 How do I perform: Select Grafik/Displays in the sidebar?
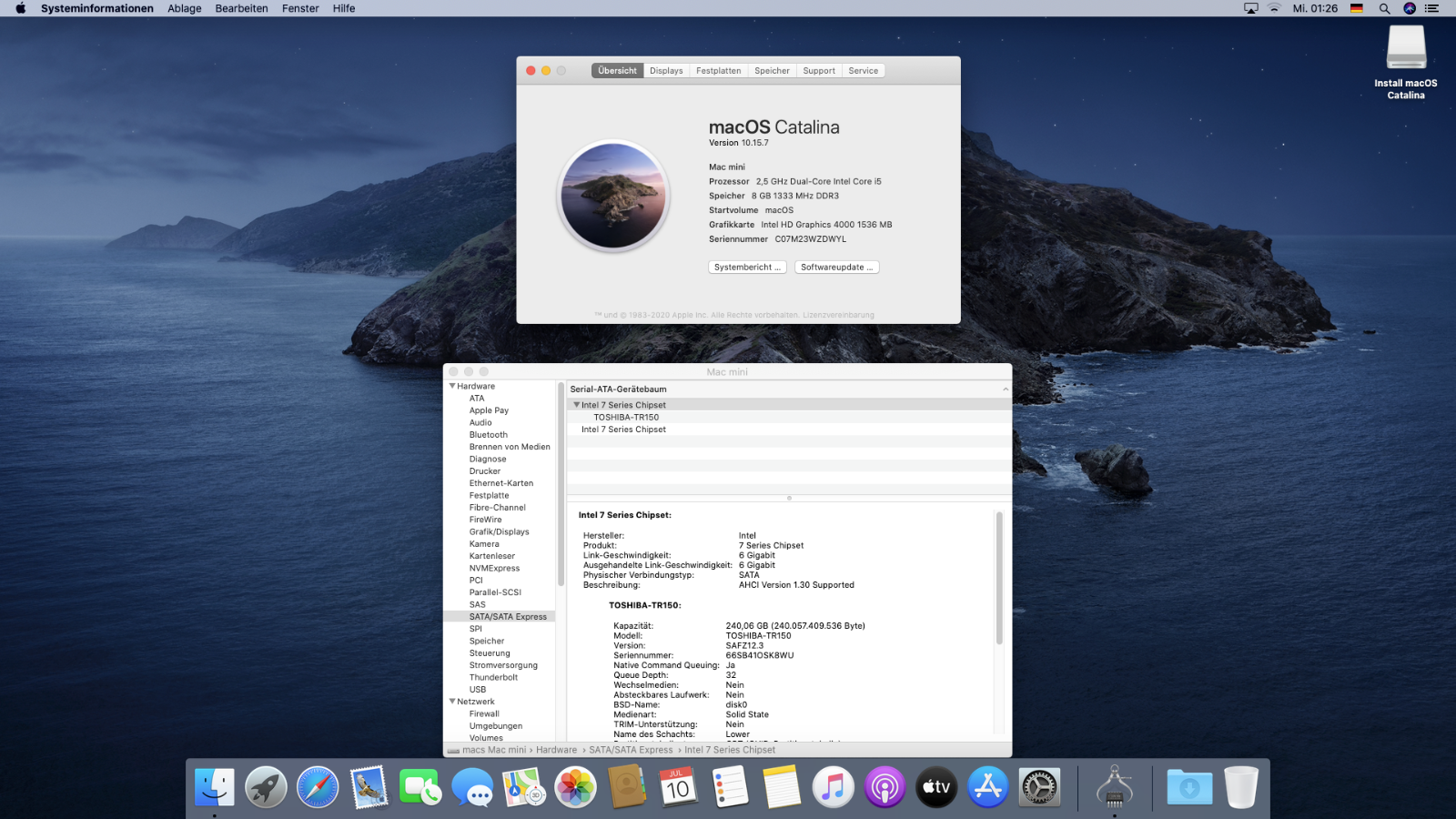tap(499, 531)
